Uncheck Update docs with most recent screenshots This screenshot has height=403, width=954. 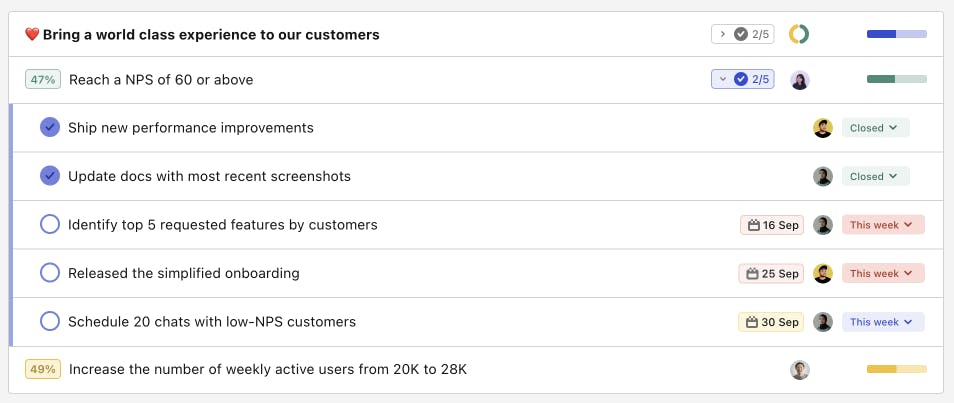pos(50,176)
